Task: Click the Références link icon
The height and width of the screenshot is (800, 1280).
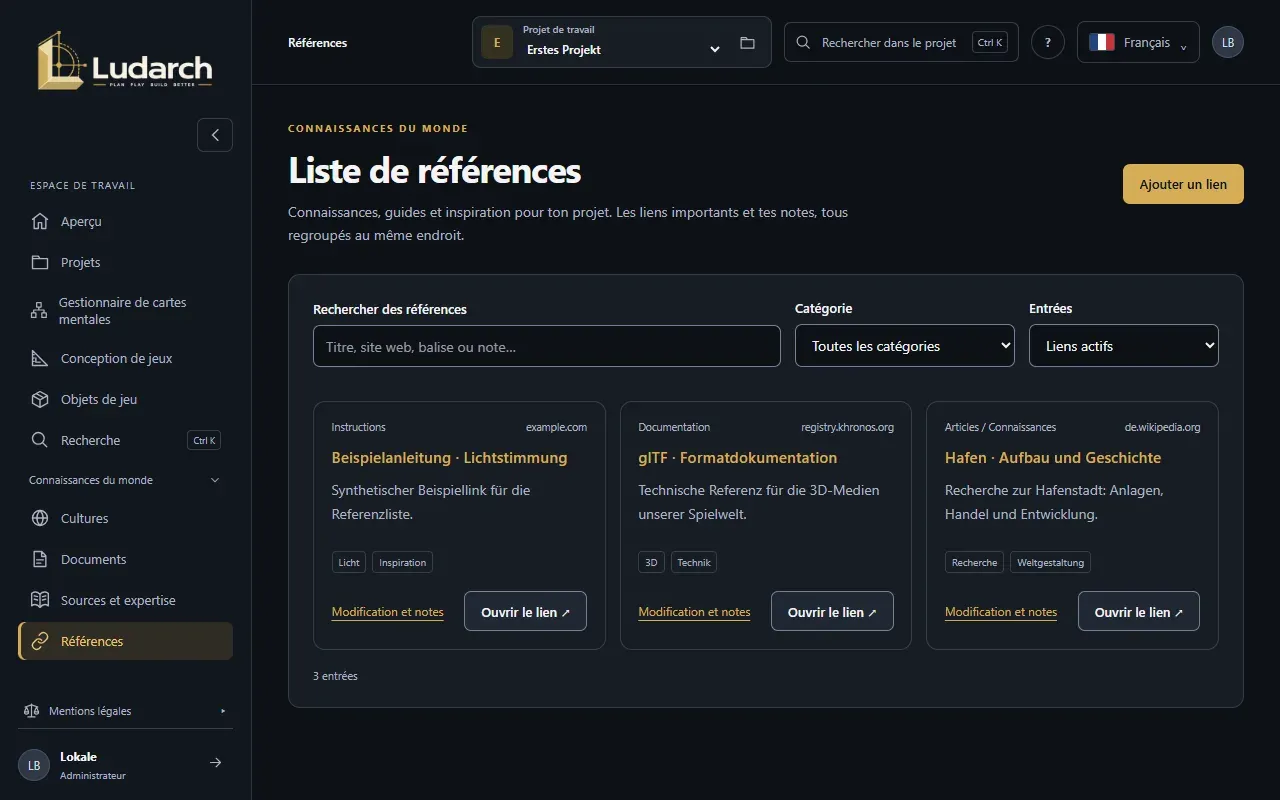Action: tap(40, 641)
